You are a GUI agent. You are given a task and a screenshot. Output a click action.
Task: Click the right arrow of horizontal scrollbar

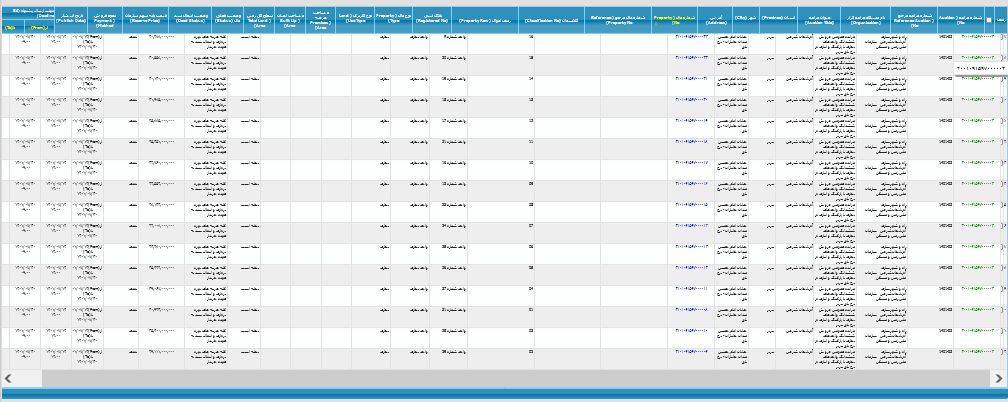[x=999, y=378]
